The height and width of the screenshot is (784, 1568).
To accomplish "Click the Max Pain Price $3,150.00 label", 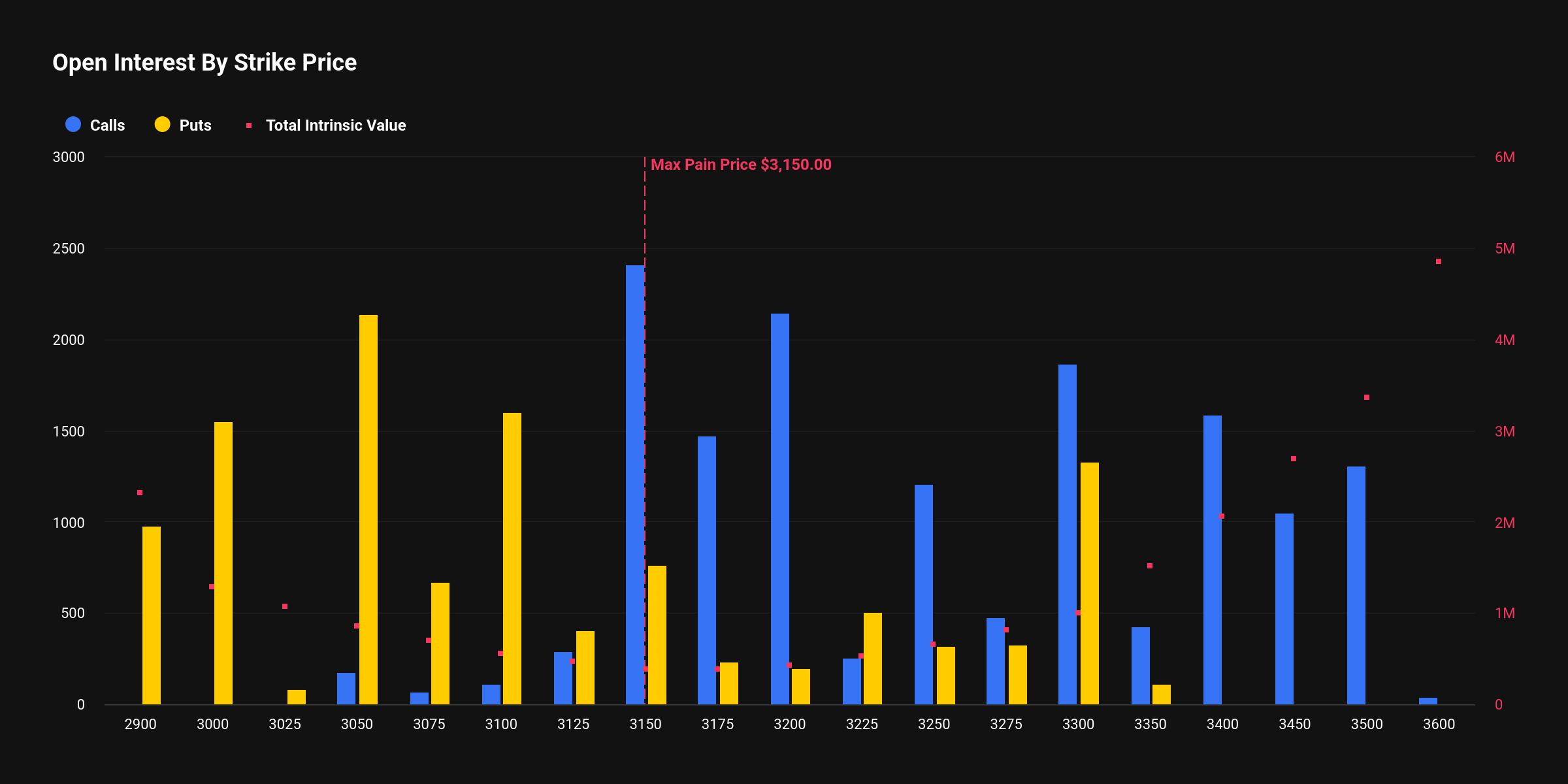I will tap(741, 165).
